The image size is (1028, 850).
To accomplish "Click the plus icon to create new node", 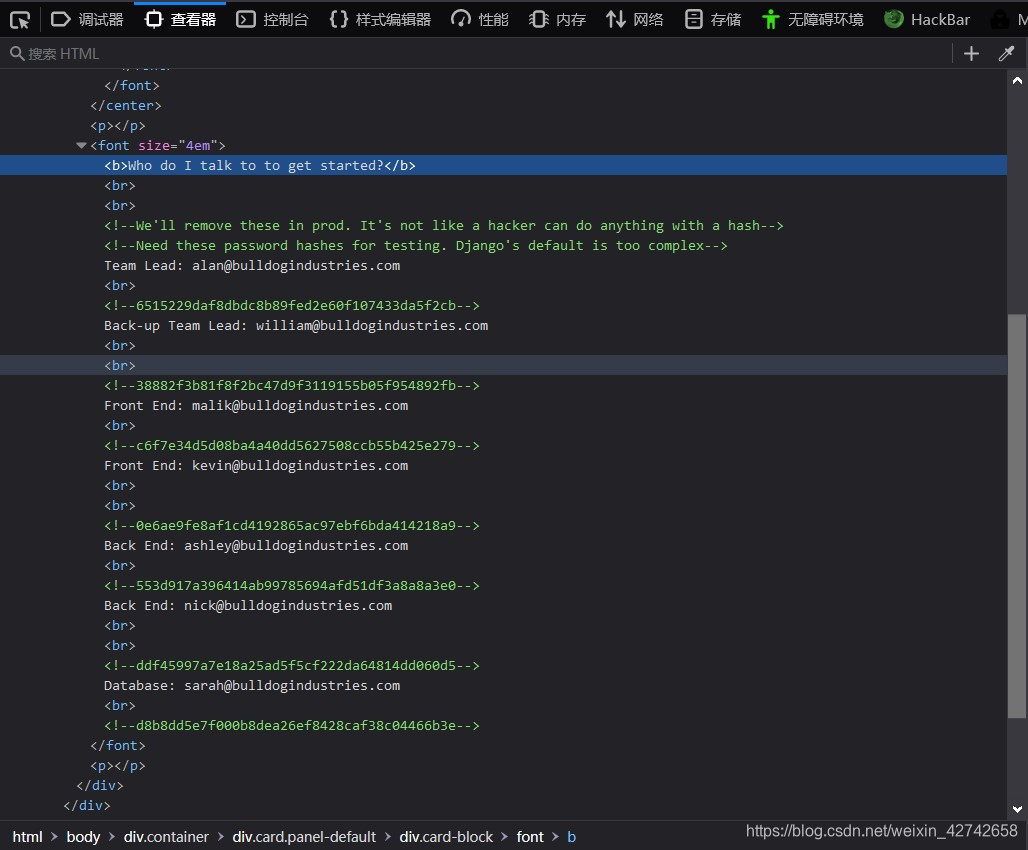I will click(972, 54).
